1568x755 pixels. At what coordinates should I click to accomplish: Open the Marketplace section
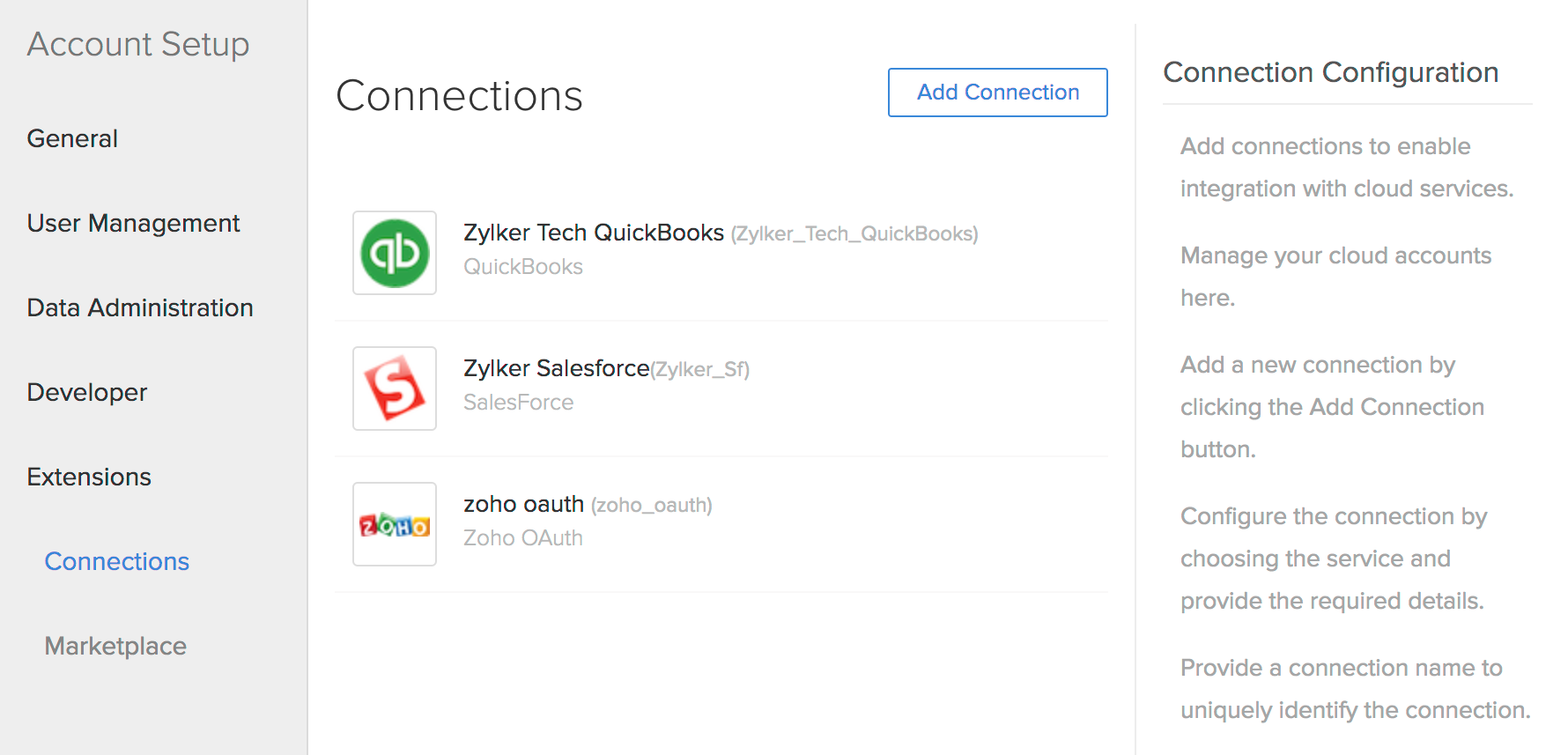coord(115,646)
